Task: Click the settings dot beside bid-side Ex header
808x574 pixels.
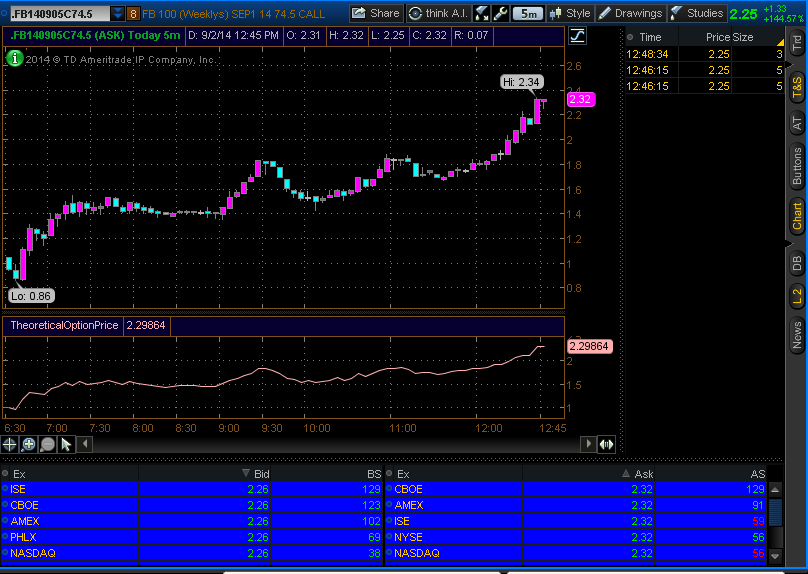Action: [5, 474]
